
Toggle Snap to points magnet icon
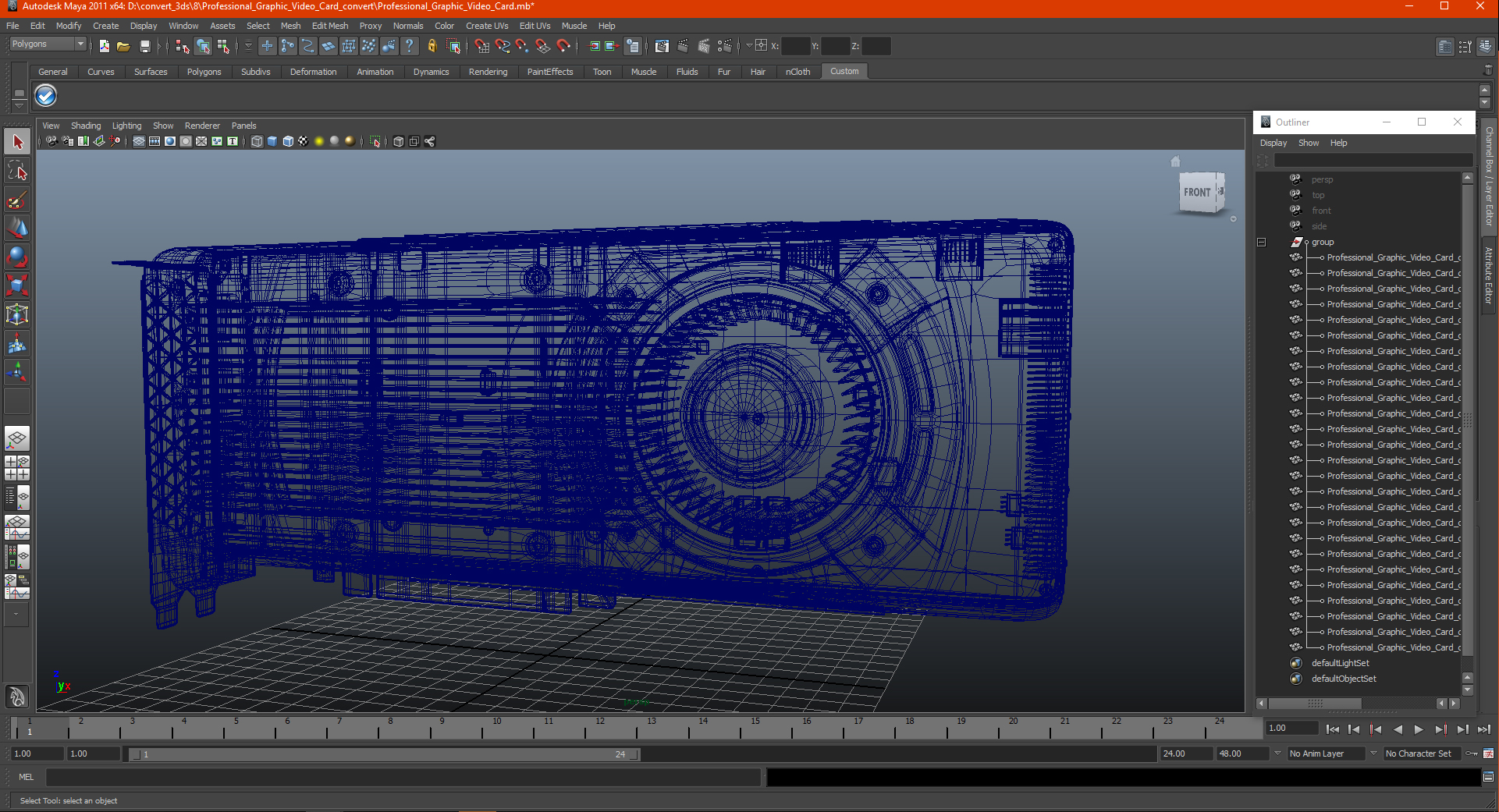(x=523, y=46)
